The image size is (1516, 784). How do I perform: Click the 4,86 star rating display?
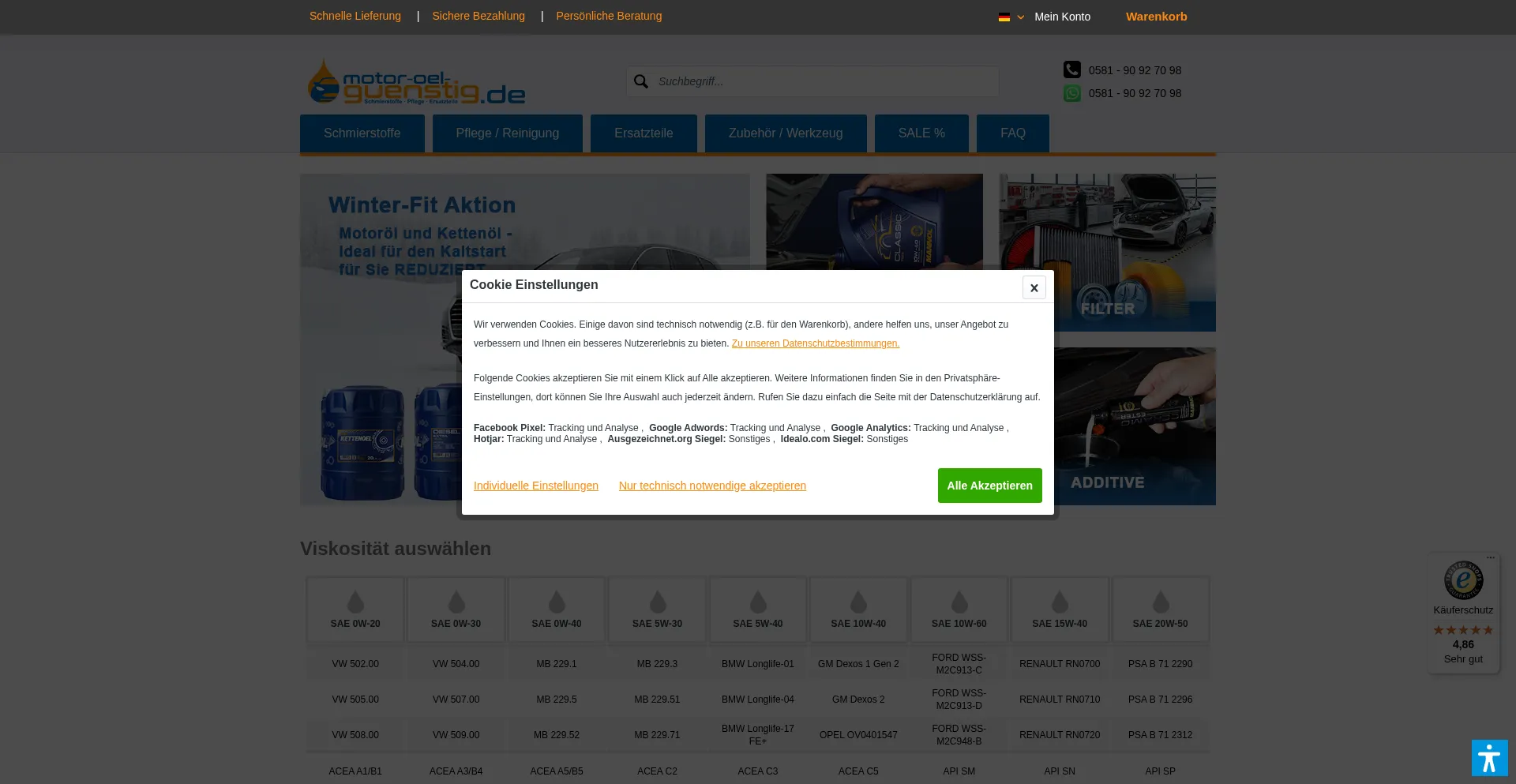(1462, 644)
